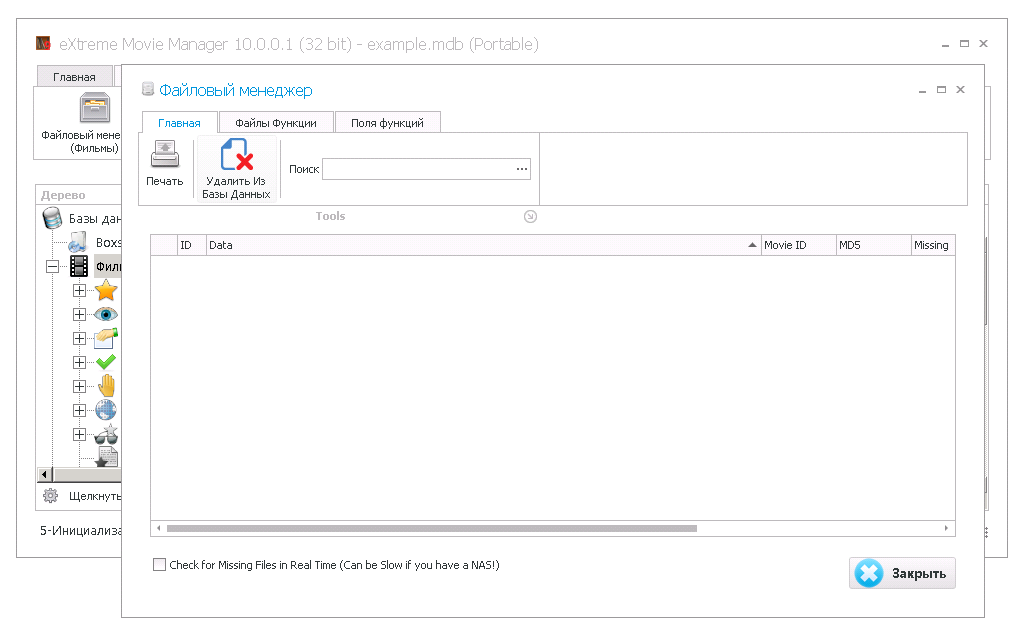The width and height of the screenshot is (1020, 634).
Task: Click the Print (Печать) printer icon
Action: (165, 154)
